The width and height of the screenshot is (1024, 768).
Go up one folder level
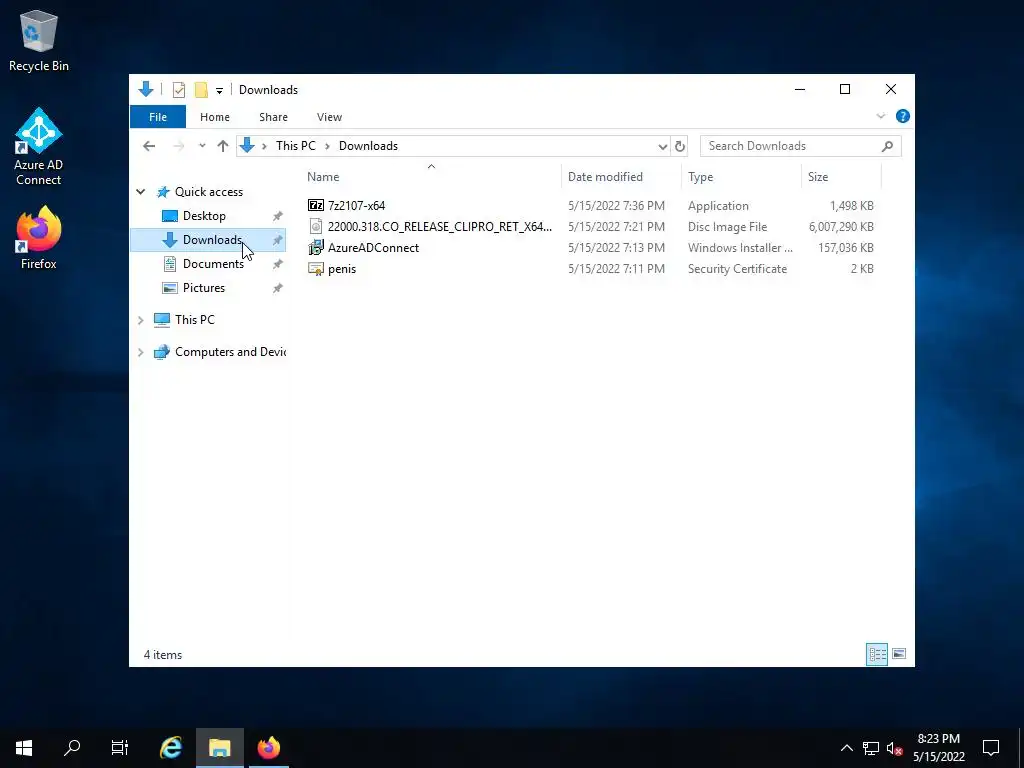coord(223,146)
